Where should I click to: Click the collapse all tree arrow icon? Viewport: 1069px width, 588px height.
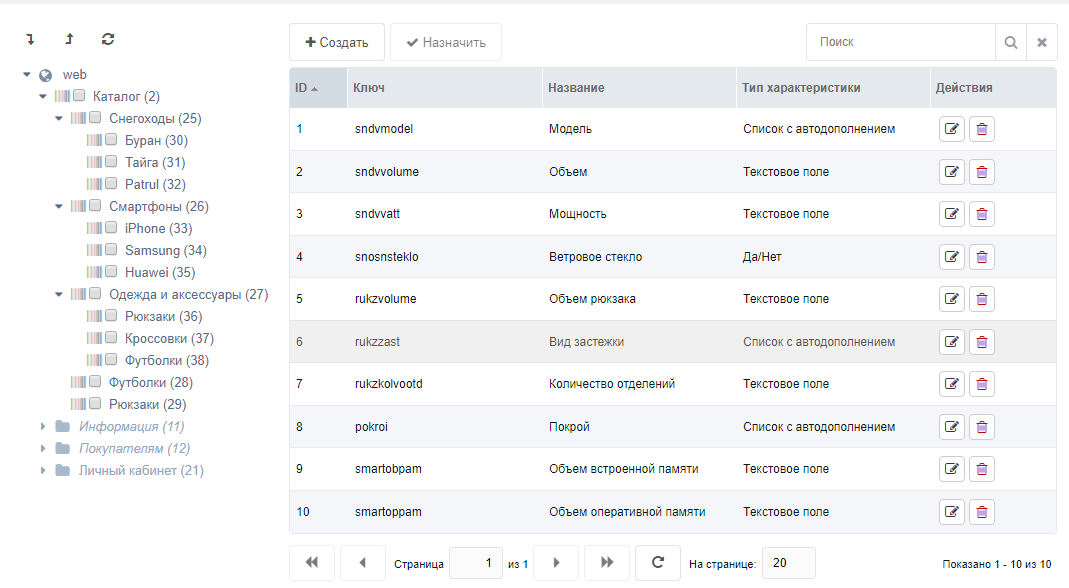coord(69,40)
